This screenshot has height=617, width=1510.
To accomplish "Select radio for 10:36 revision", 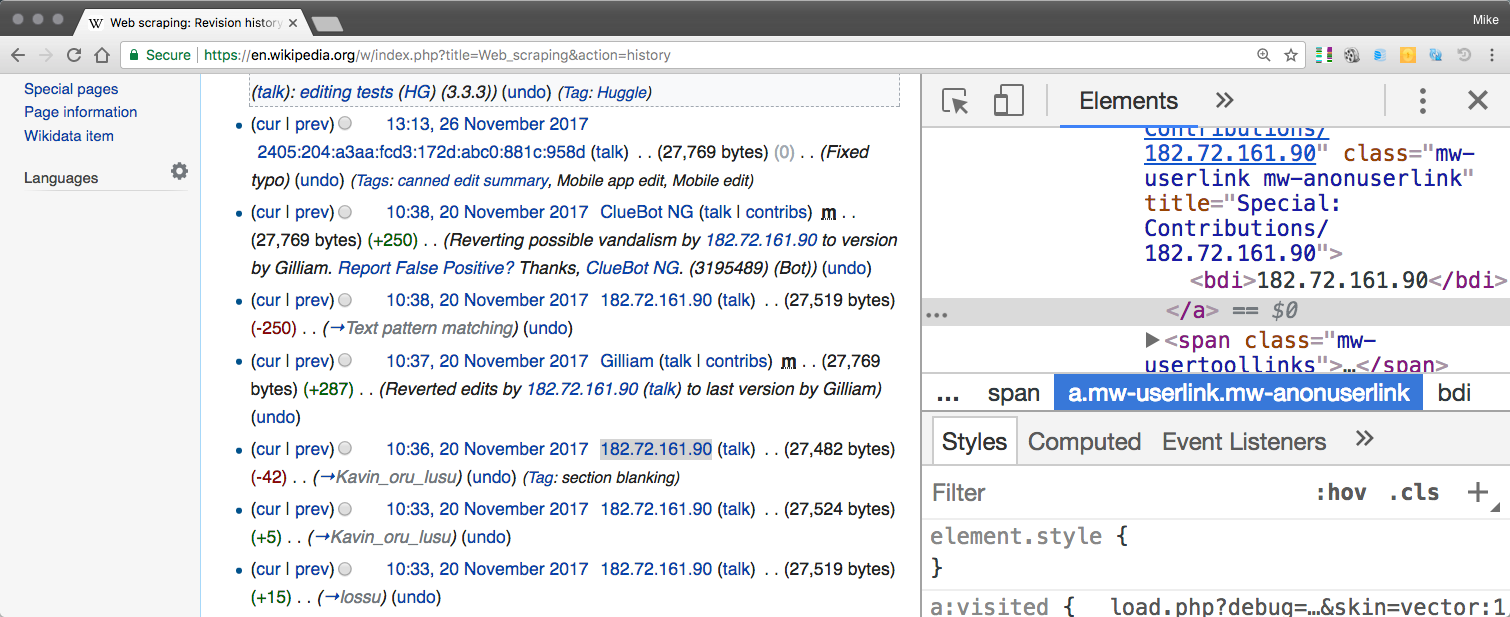I will coord(345,449).
